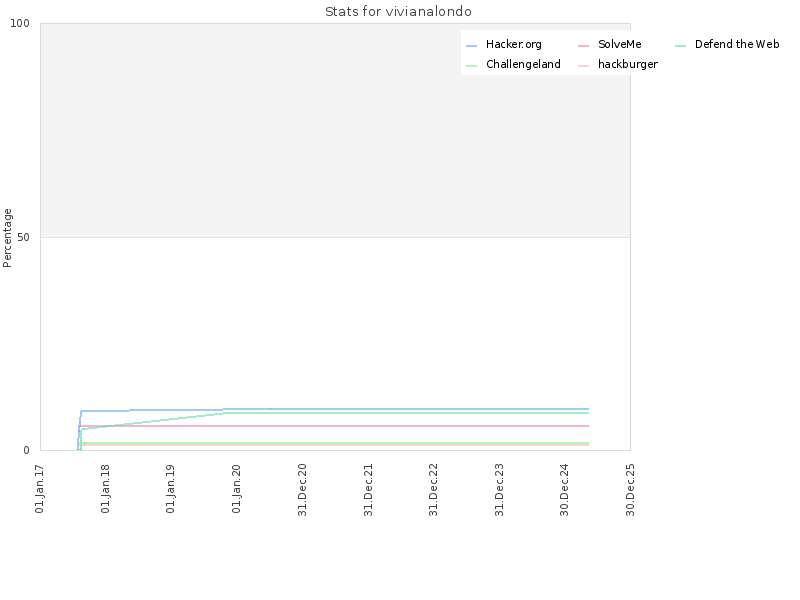The height and width of the screenshot is (600, 800).
Task: Click the x-axis date 01.Jan.18
Action: pos(105,489)
